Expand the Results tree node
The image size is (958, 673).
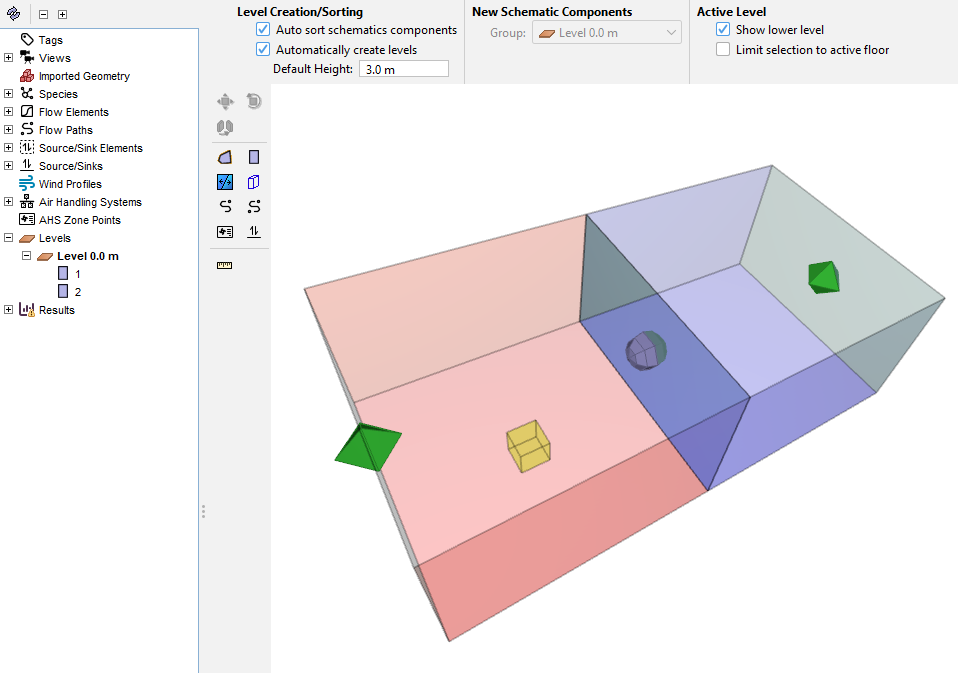pos(9,310)
